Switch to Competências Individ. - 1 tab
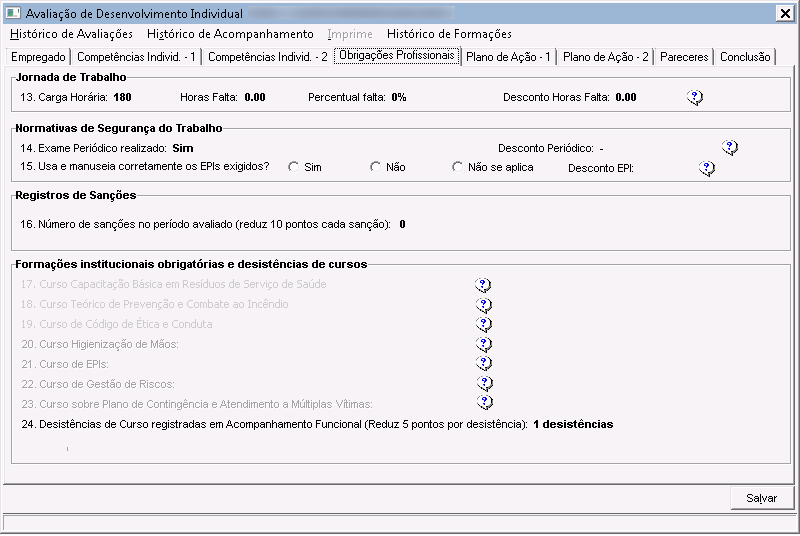Viewport: 800px width, 536px height. [136, 57]
